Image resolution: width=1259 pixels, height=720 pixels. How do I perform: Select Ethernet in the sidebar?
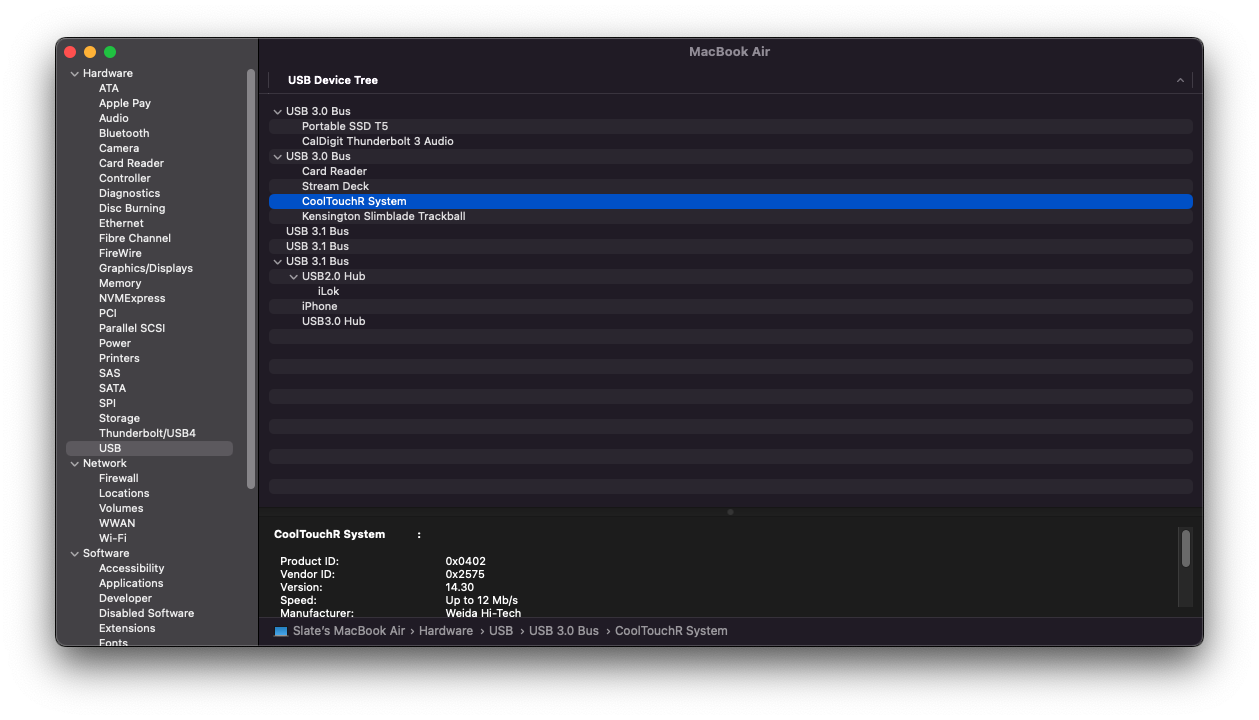(x=121, y=223)
